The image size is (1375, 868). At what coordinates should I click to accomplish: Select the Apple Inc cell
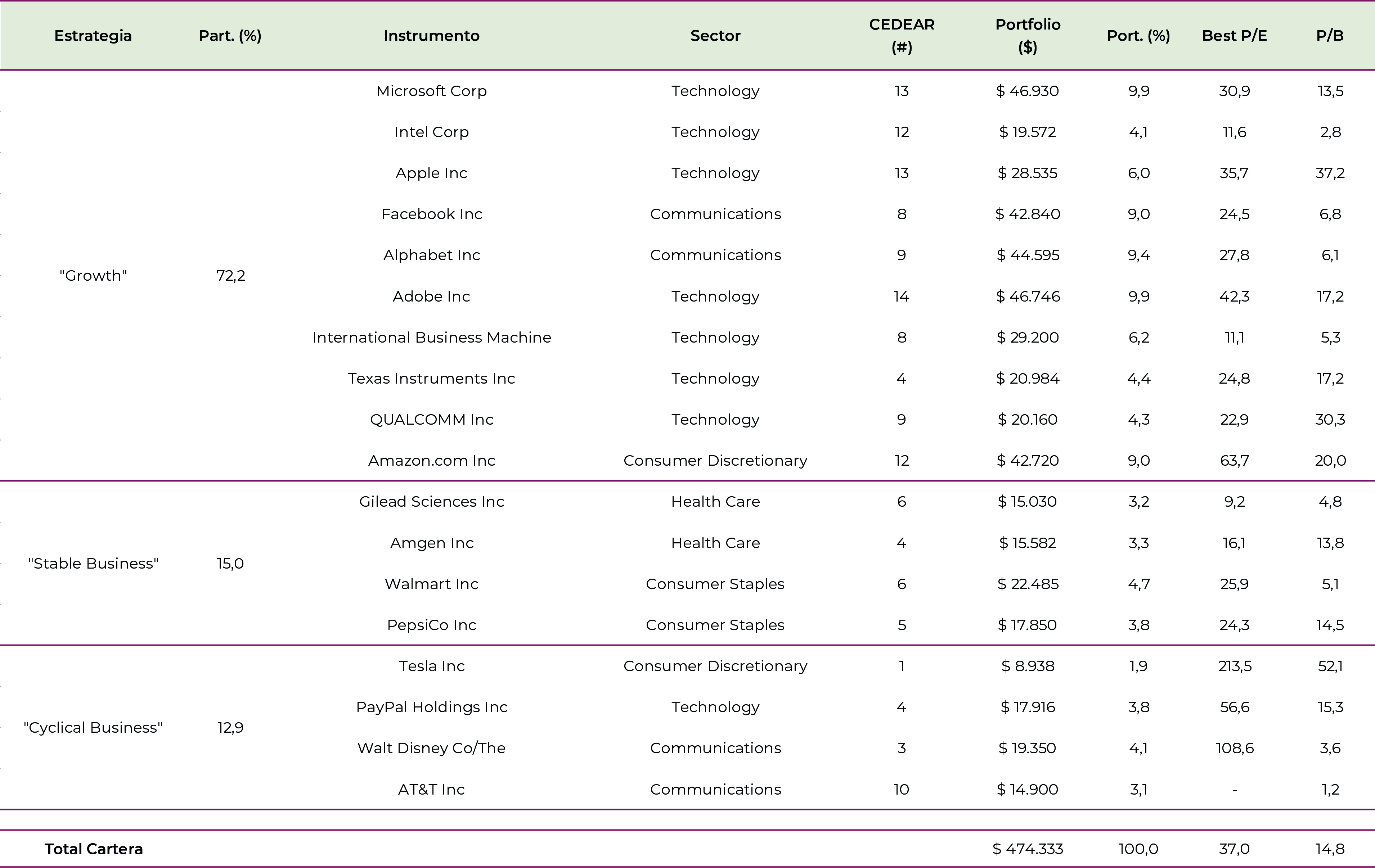(x=431, y=173)
